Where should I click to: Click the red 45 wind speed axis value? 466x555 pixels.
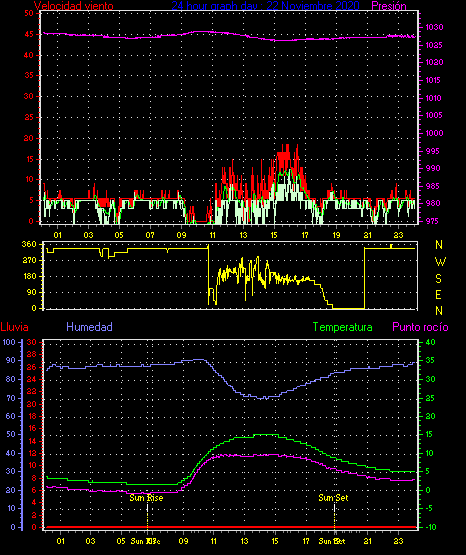pos(29,34)
